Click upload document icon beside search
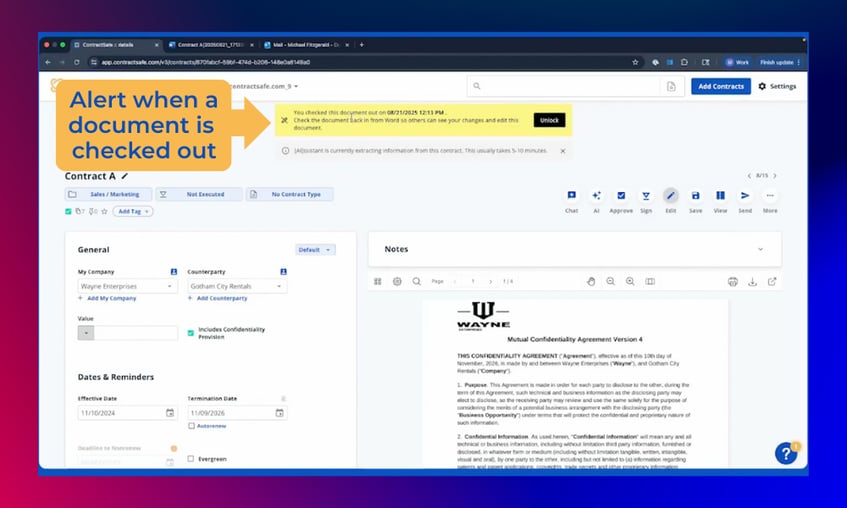The width and height of the screenshot is (847, 508). coord(671,86)
